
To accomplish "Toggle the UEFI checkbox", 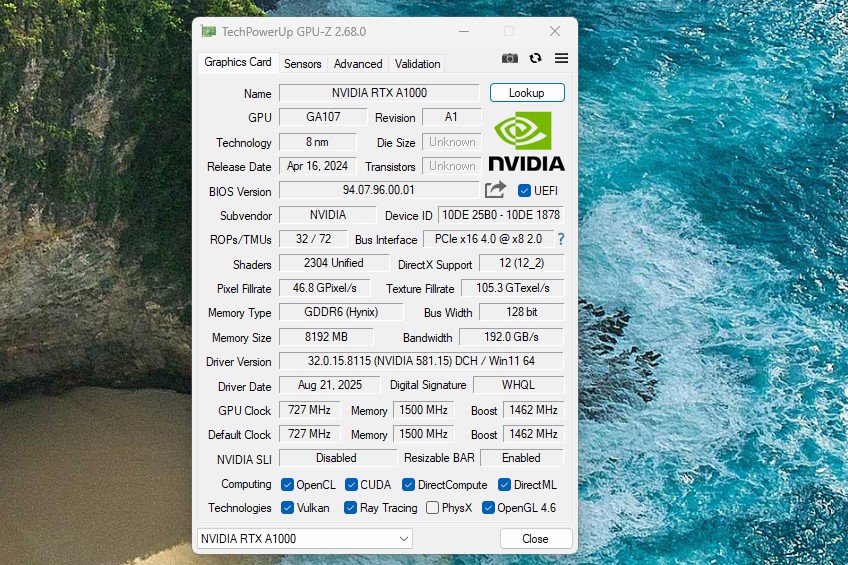I will coord(525,190).
